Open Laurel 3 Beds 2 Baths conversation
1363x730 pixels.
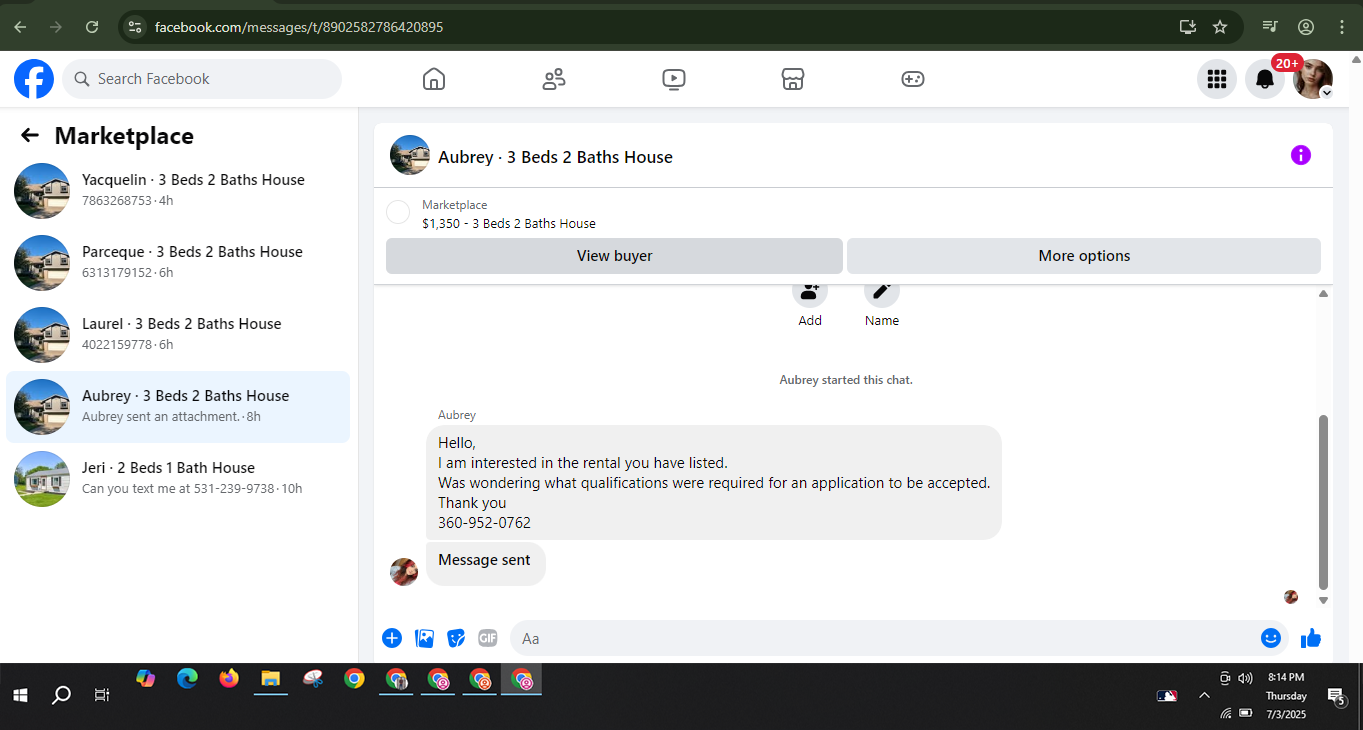tap(178, 334)
